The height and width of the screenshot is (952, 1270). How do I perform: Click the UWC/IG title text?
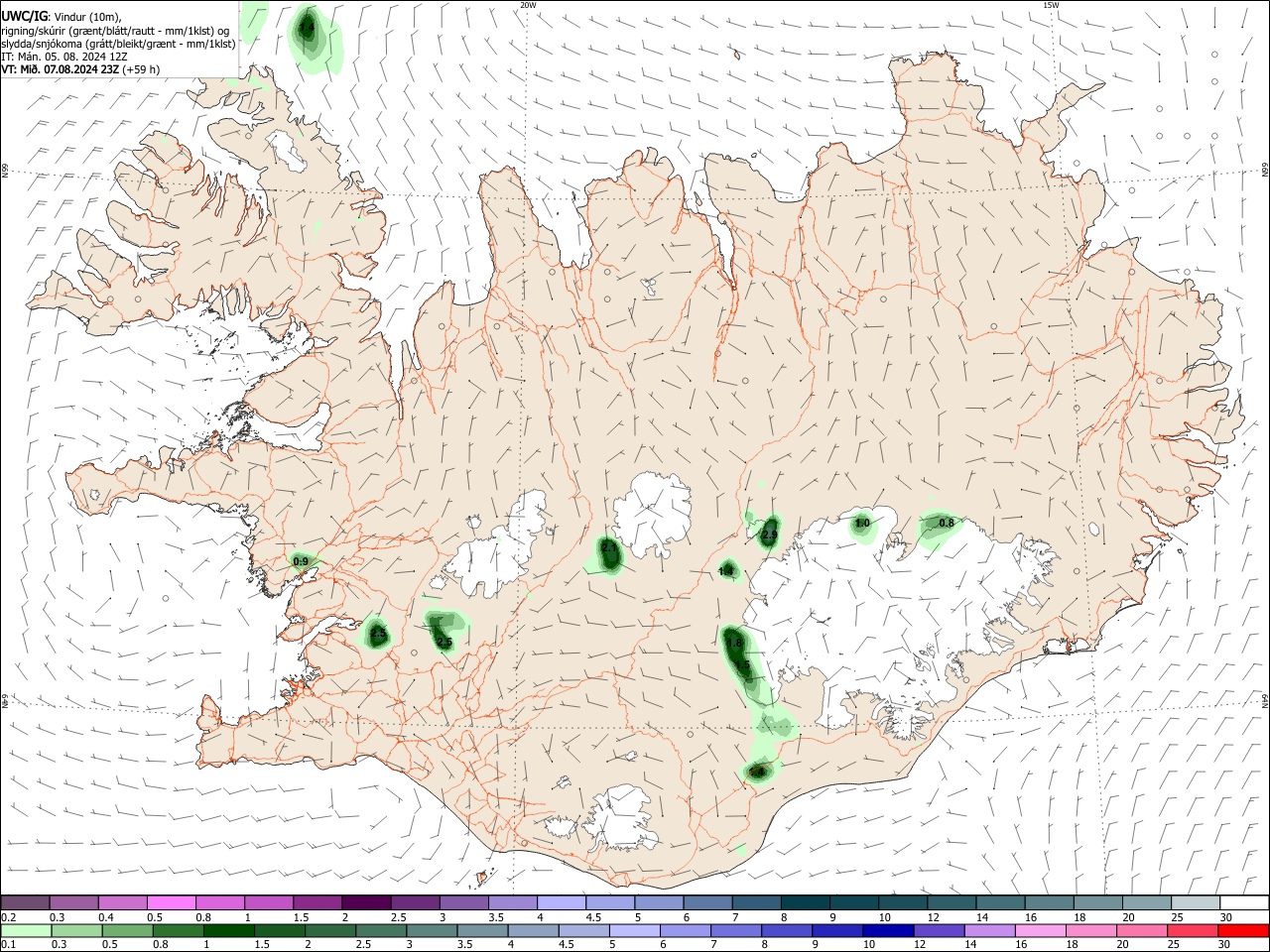click(x=24, y=16)
